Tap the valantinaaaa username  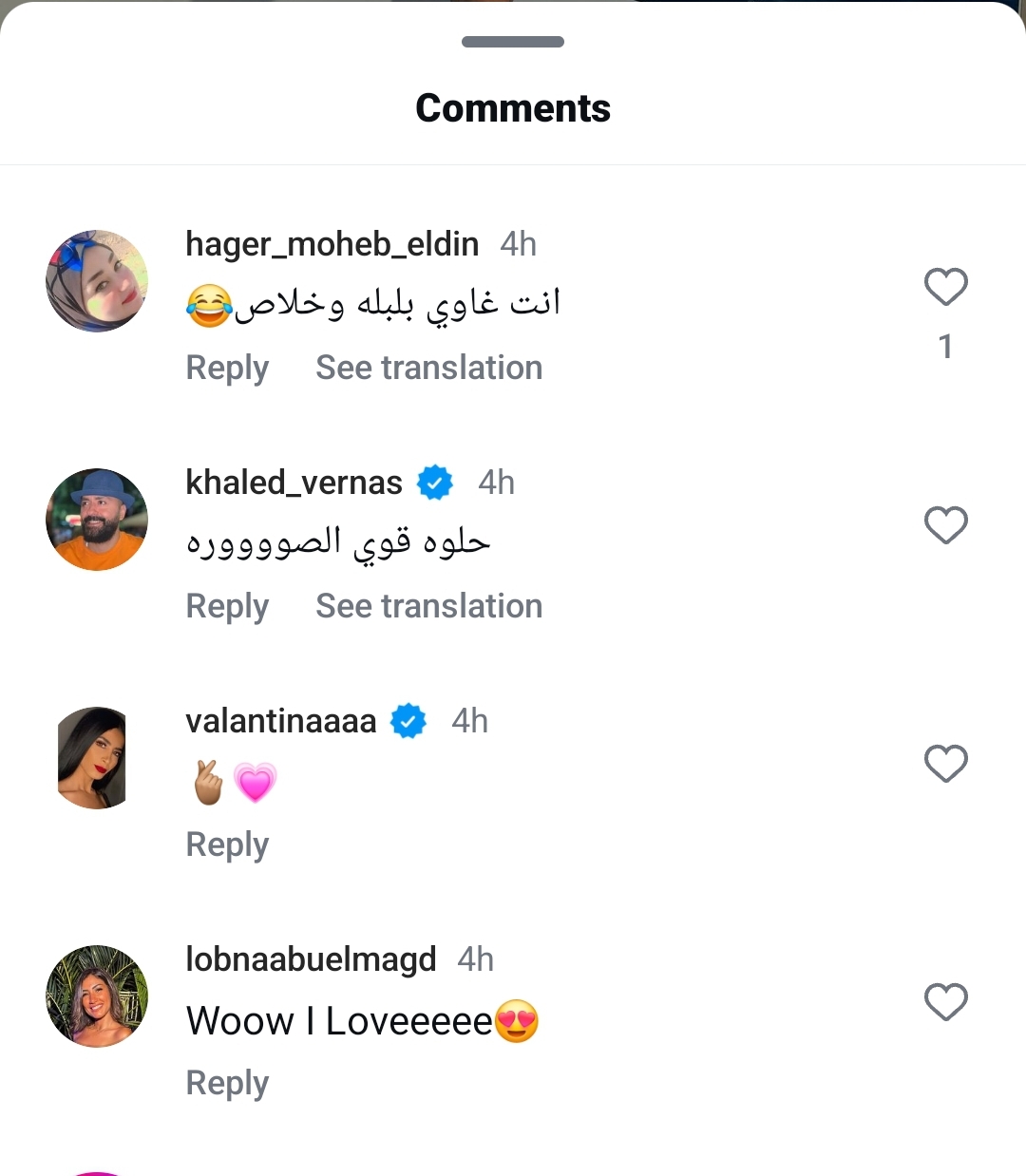point(281,722)
